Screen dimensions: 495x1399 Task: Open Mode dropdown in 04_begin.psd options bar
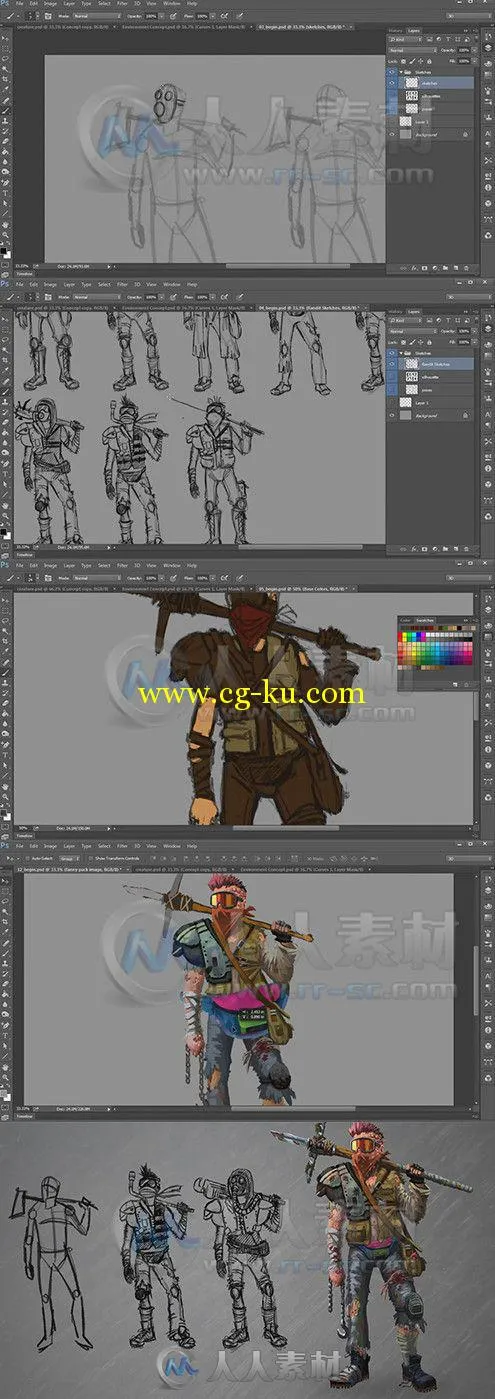pos(97,296)
